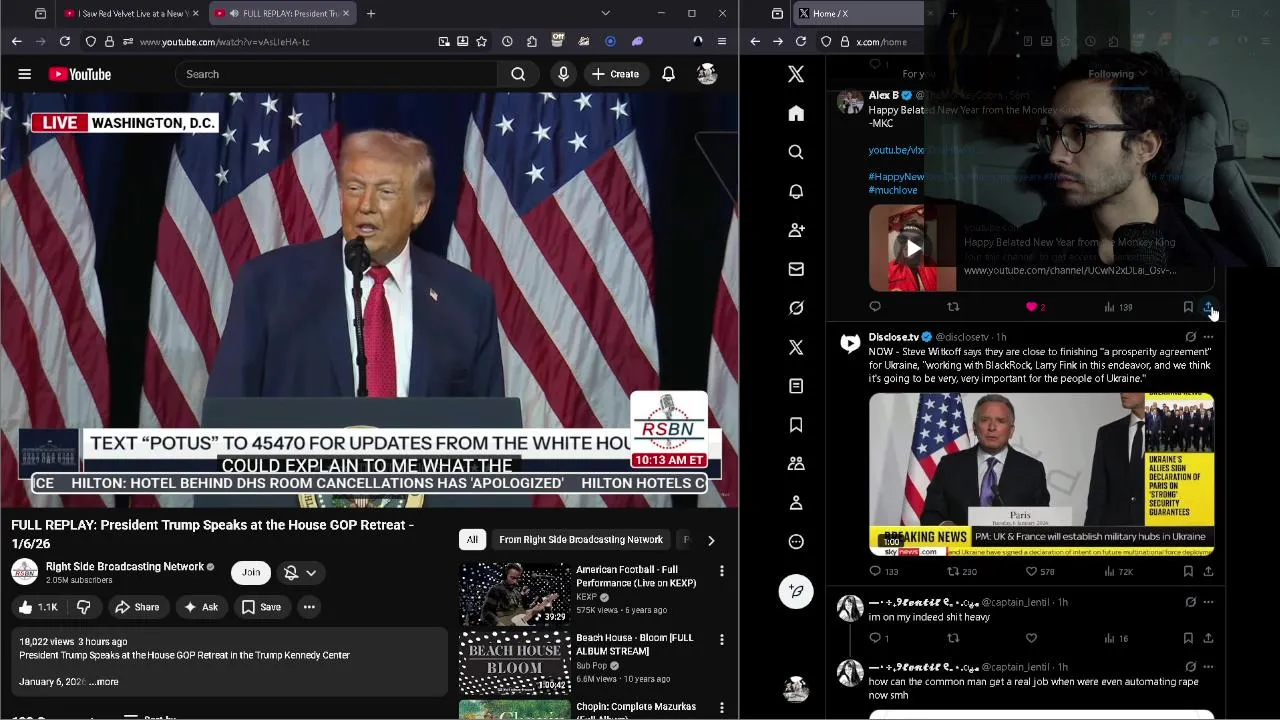The height and width of the screenshot is (720, 1280).
Task: Select FULL REPLAY President Trump tab
Action: 281,13
